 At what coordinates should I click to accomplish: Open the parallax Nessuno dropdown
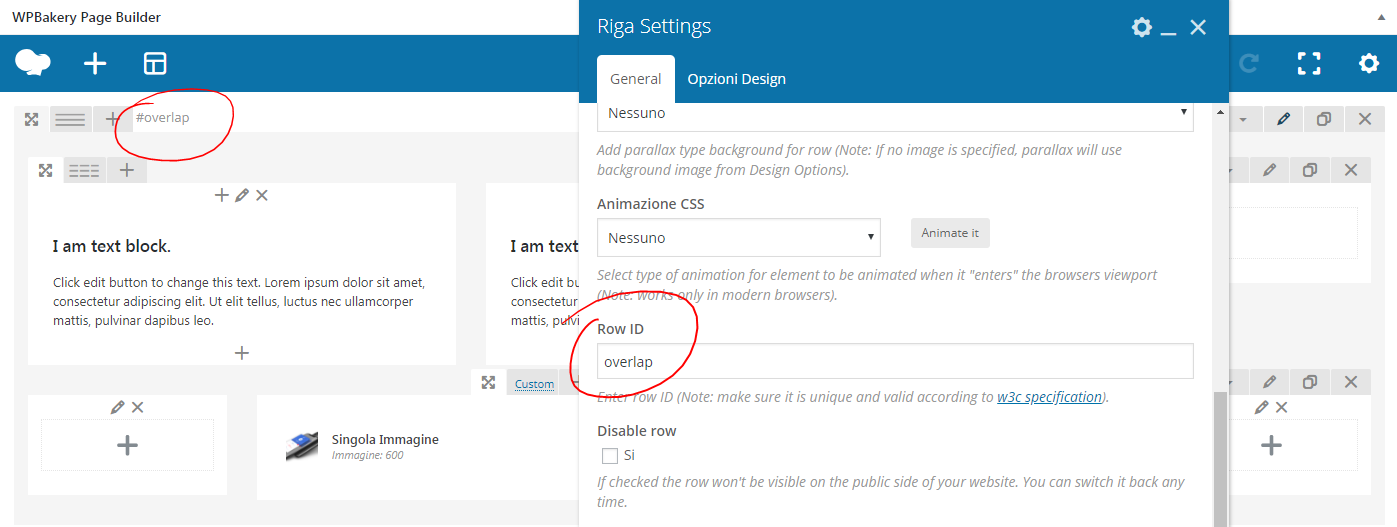895,116
